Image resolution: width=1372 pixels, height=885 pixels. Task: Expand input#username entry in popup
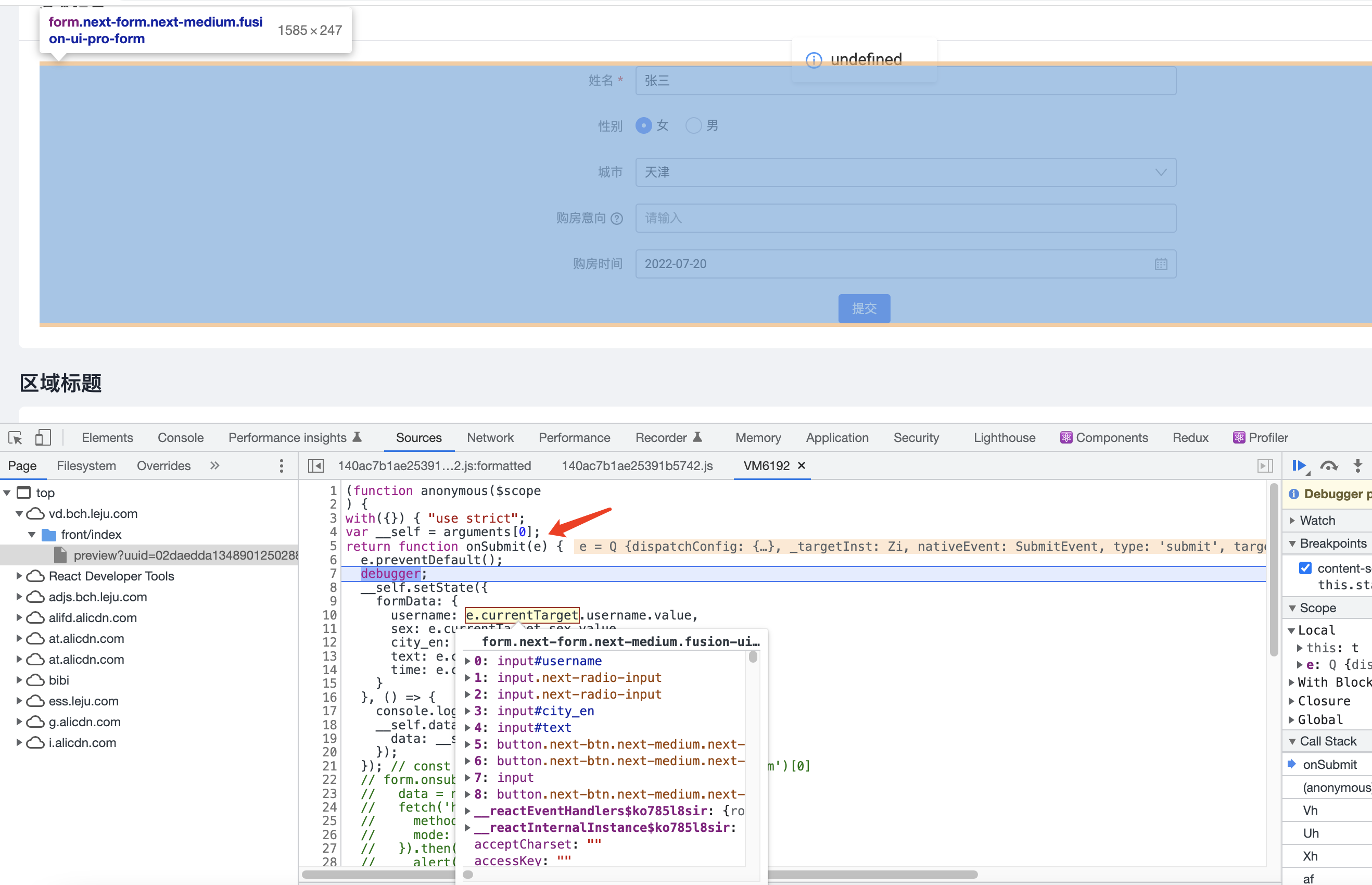tap(468, 661)
